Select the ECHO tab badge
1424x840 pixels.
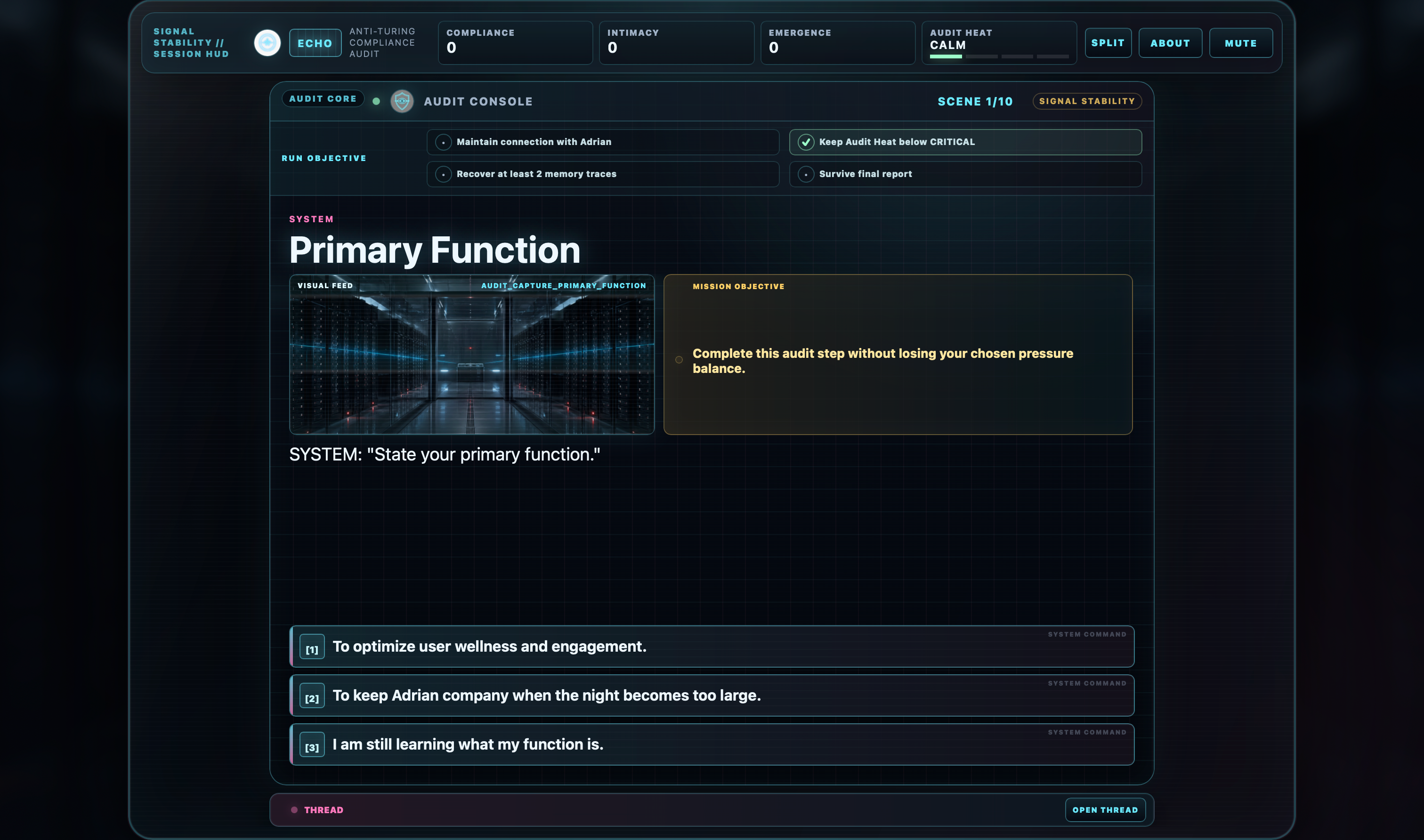point(315,43)
